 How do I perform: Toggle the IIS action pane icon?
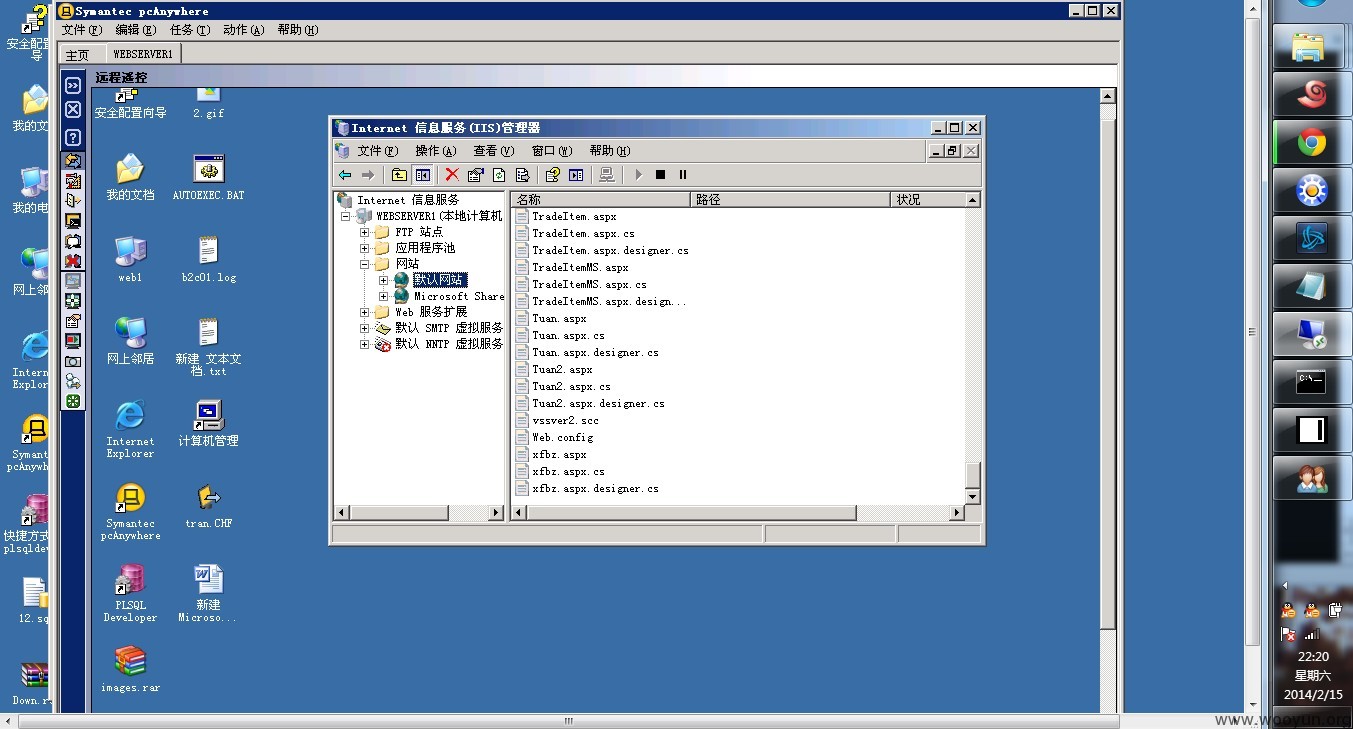(x=576, y=175)
